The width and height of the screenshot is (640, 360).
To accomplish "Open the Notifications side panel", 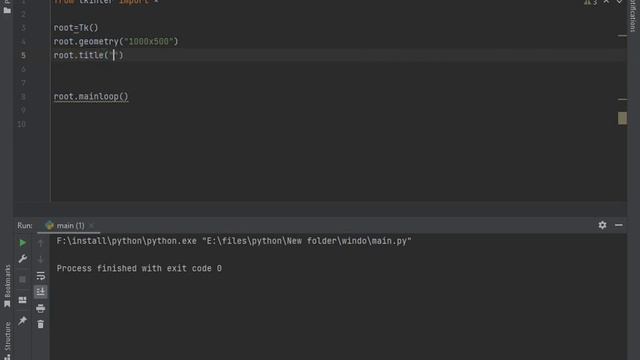I will (x=633, y=16).
